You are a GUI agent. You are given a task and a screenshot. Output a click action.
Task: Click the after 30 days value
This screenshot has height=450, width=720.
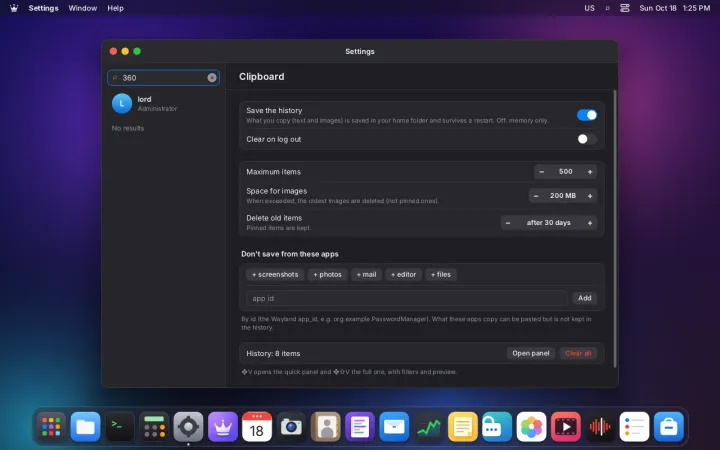click(549, 223)
